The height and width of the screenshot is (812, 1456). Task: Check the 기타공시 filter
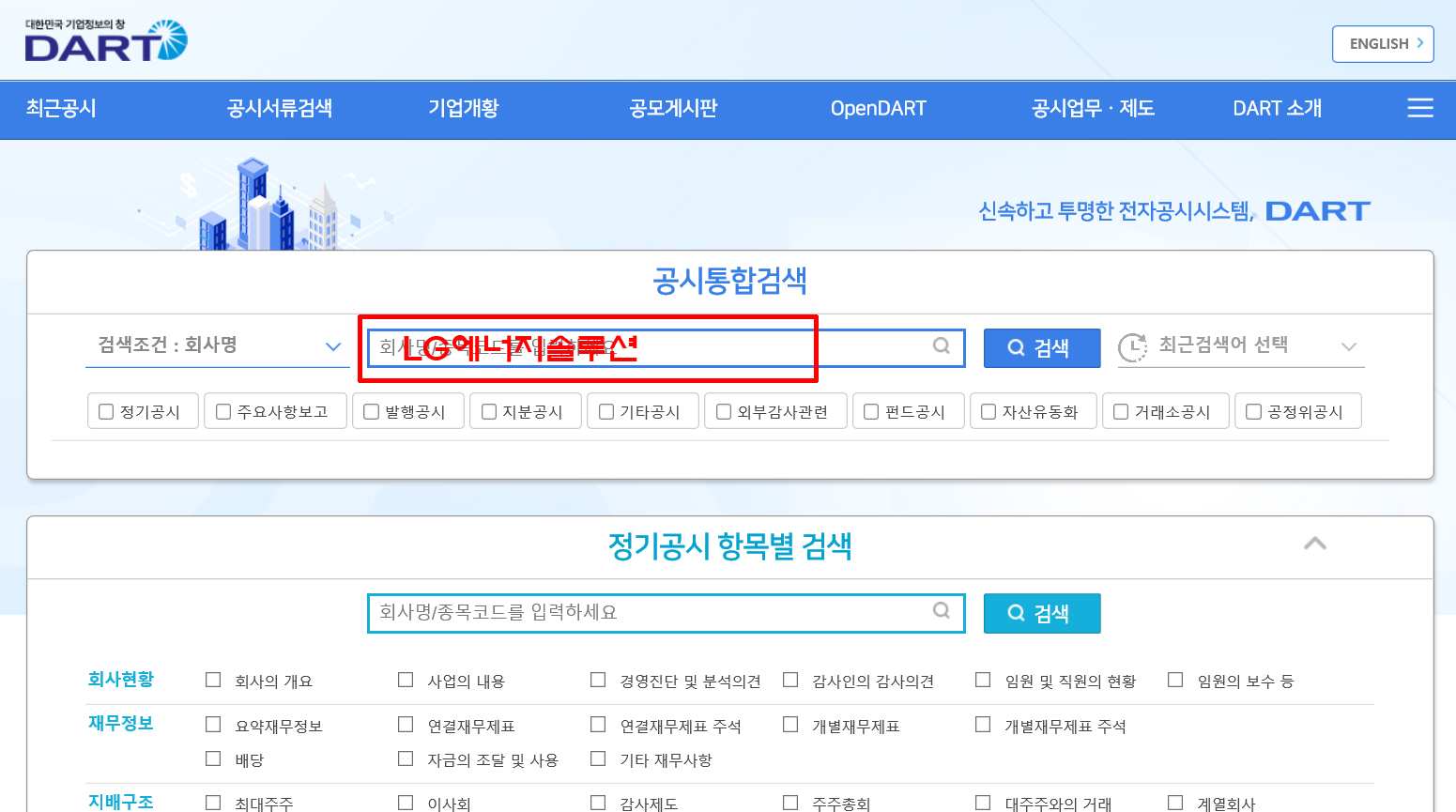coord(606,411)
